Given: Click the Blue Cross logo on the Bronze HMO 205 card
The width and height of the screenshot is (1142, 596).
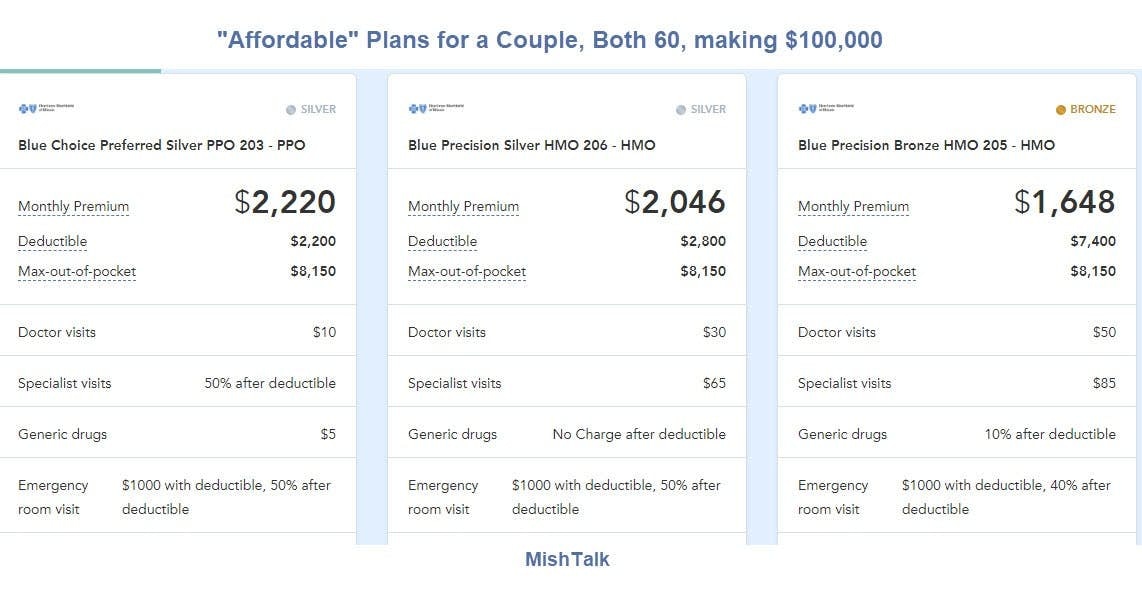Looking at the screenshot, I should click(826, 108).
